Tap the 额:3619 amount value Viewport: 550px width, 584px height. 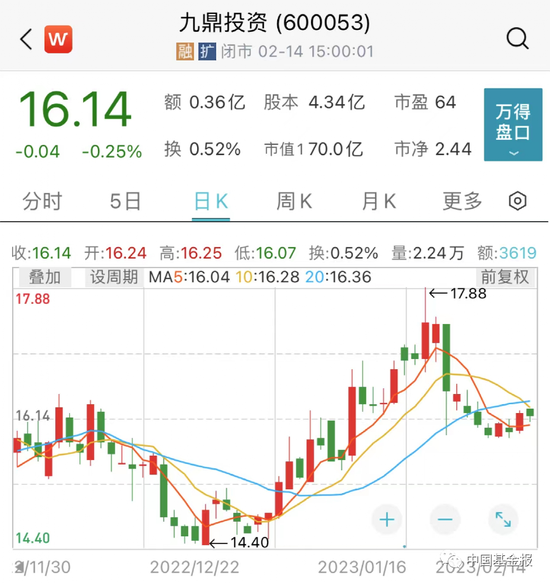click(507, 253)
